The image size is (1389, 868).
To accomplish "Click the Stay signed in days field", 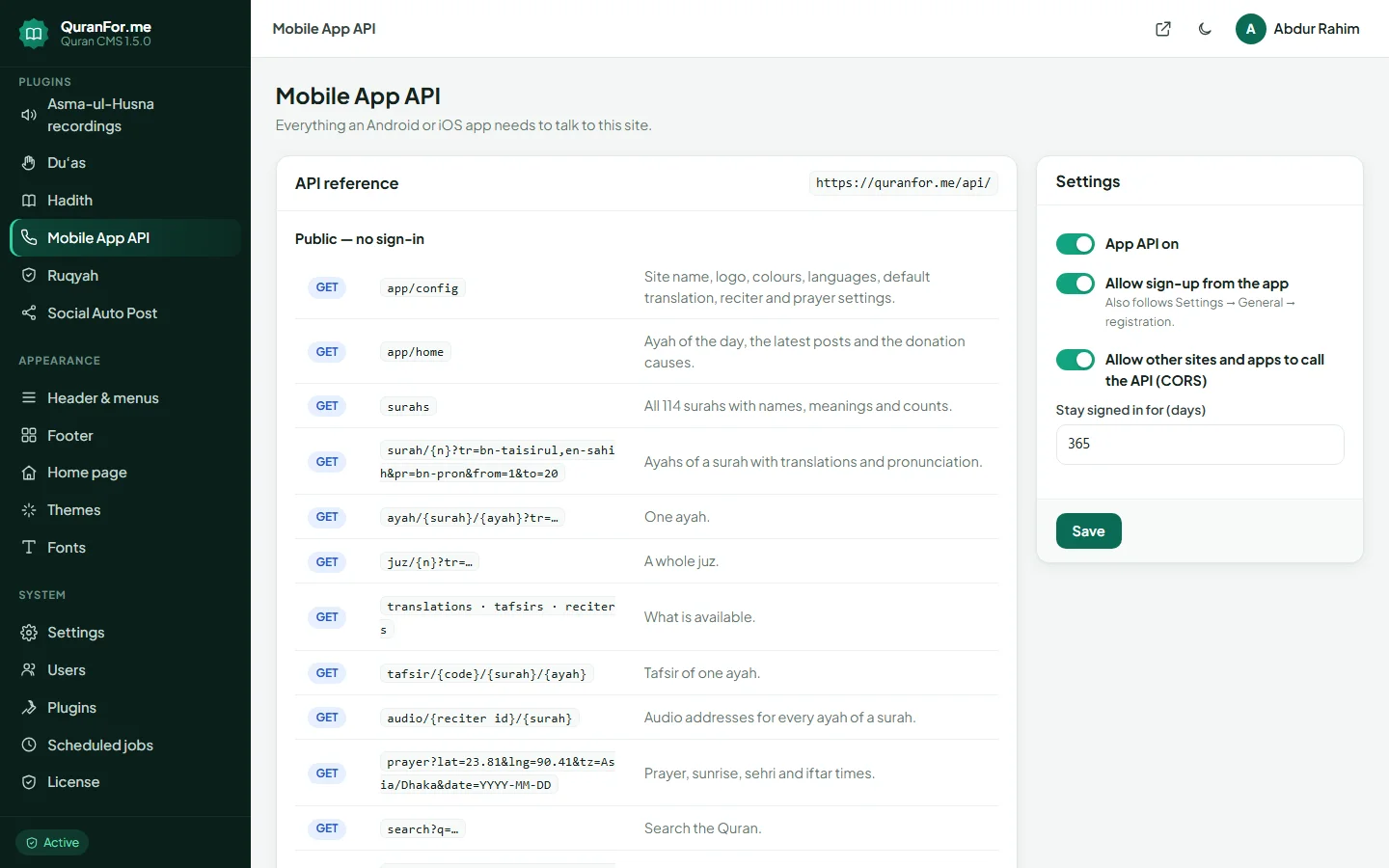I will point(1199,444).
